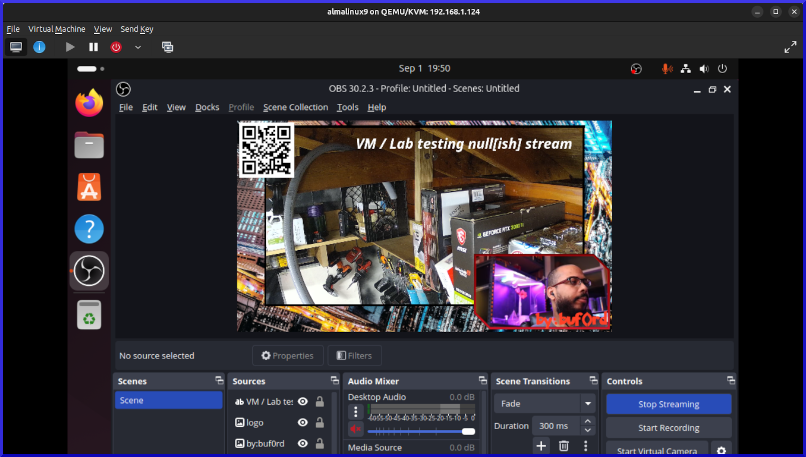
Task: Click the Start Recording button
Action: 668,428
